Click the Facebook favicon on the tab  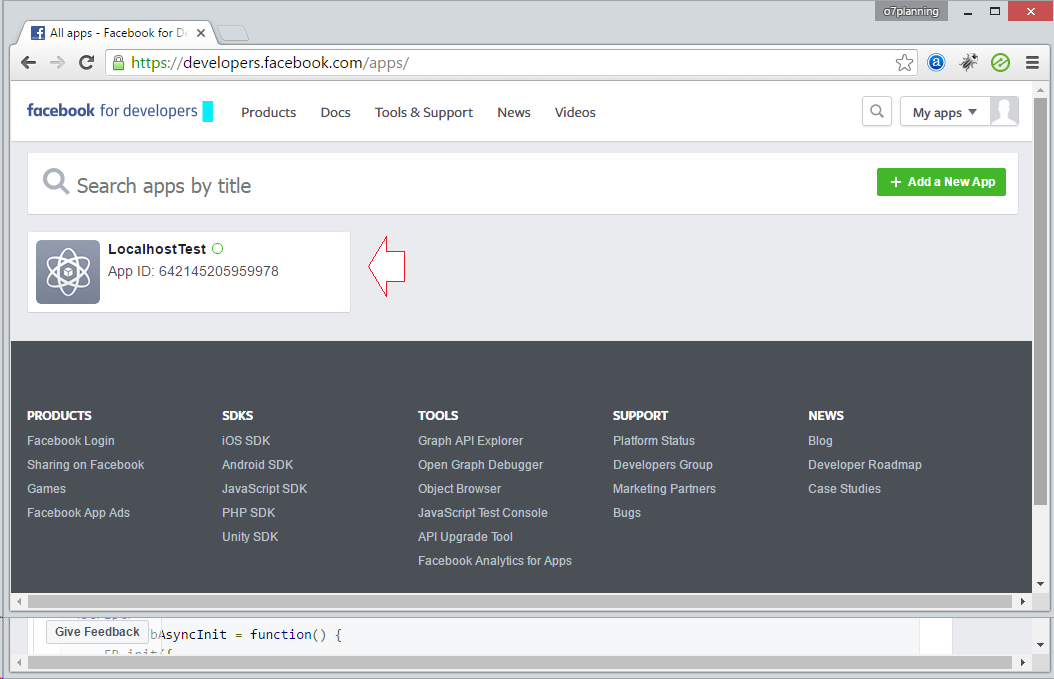38,33
